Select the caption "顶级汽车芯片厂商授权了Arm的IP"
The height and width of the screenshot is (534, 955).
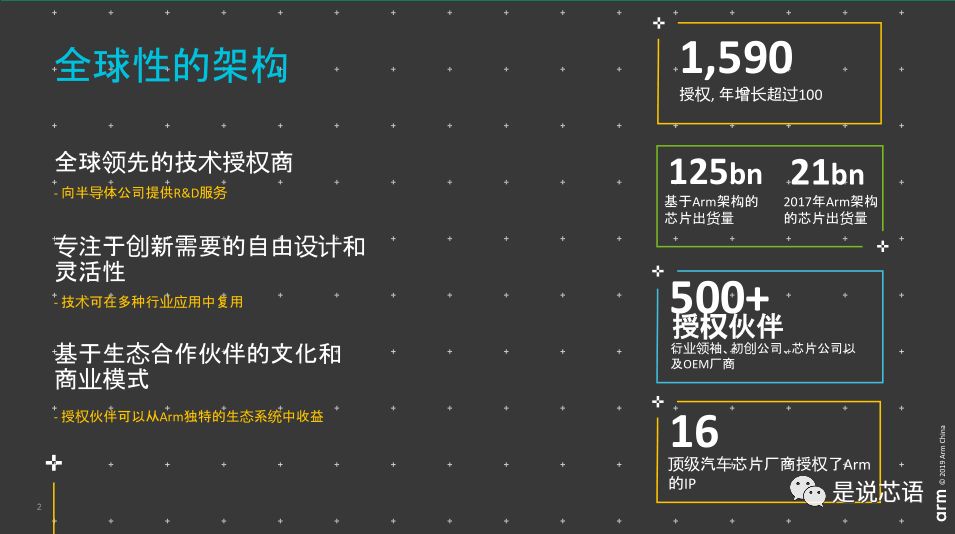pyautogui.click(x=769, y=473)
